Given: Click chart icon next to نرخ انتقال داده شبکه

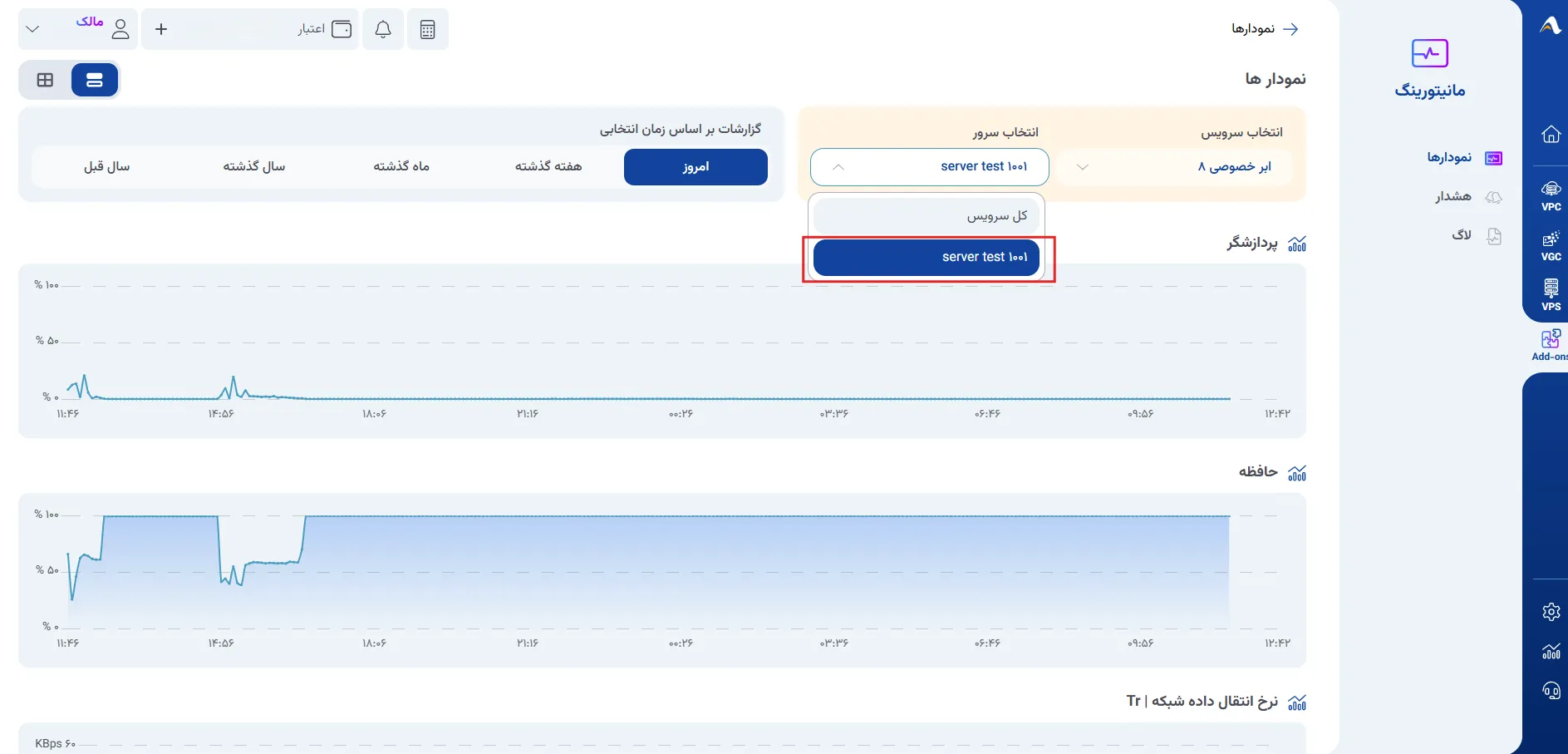Looking at the screenshot, I should (1297, 702).
